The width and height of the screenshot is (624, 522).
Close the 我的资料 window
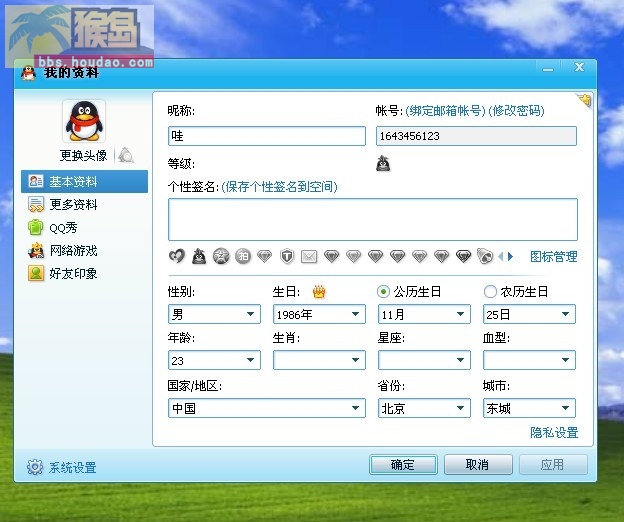(579, 68)
